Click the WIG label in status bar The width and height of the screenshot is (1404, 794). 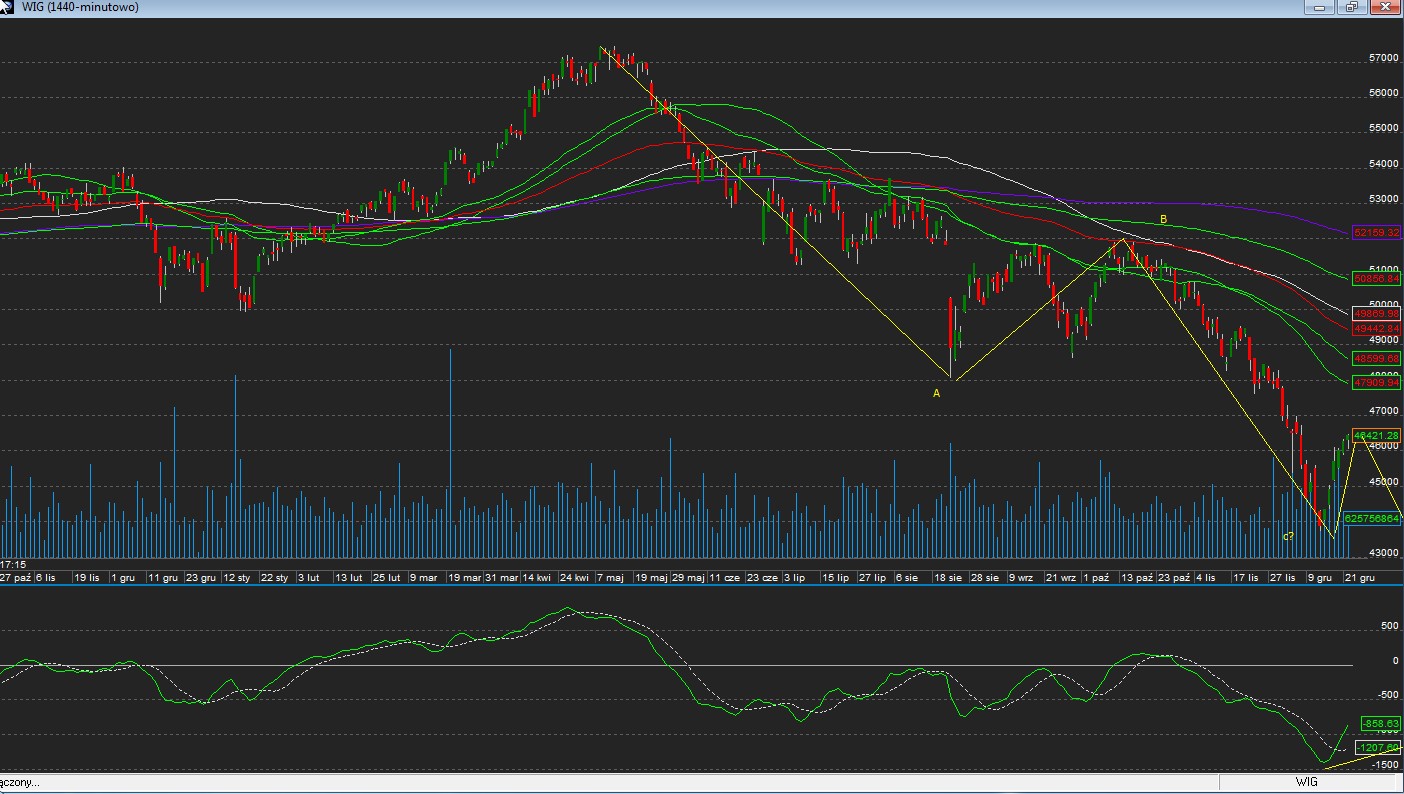coord(1306,782)
